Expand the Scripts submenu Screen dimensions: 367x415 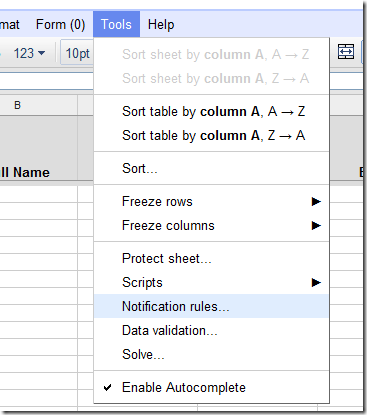(211, 282)
